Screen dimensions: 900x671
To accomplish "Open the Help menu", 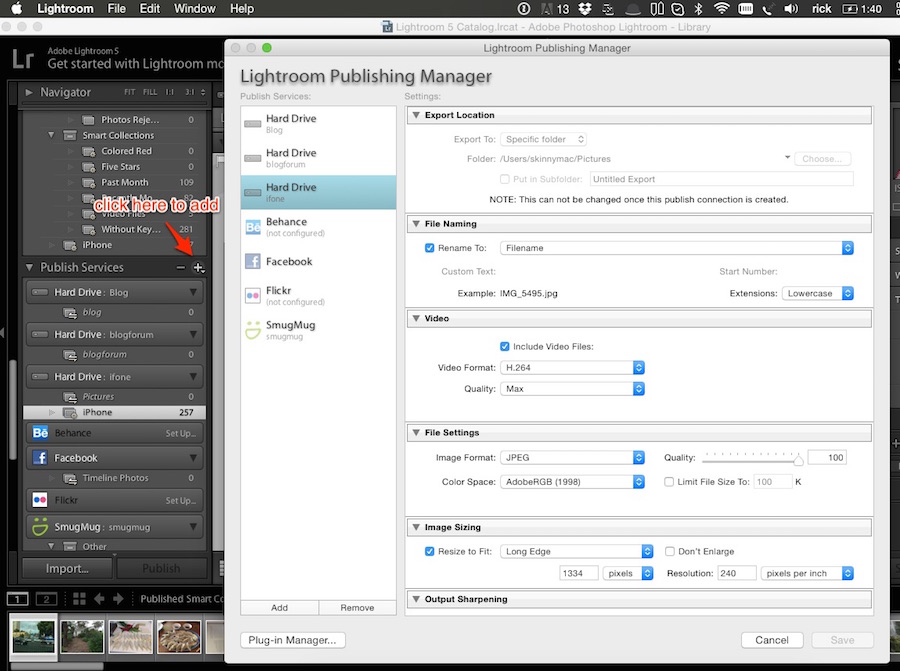I will click(x=242, y=9).
